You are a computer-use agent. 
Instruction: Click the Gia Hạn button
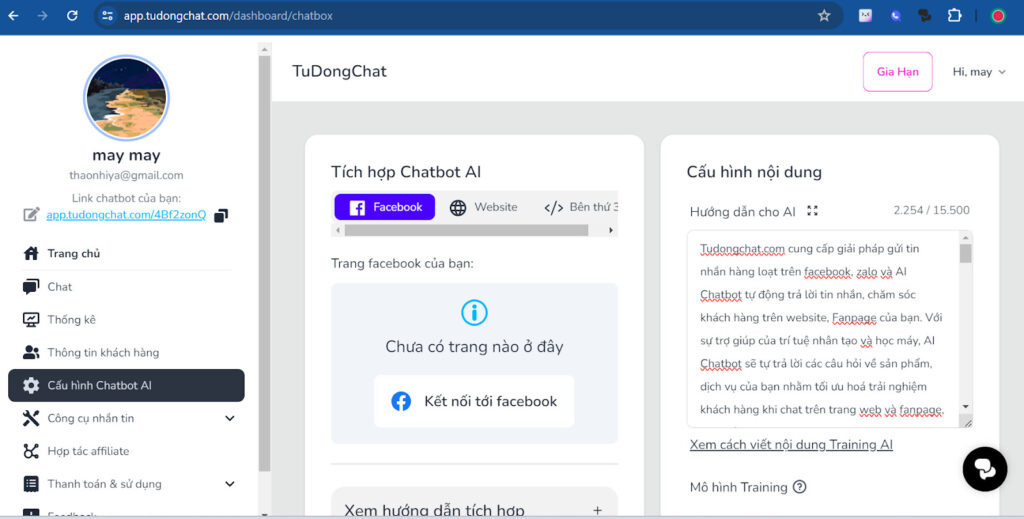coord(897,72)
